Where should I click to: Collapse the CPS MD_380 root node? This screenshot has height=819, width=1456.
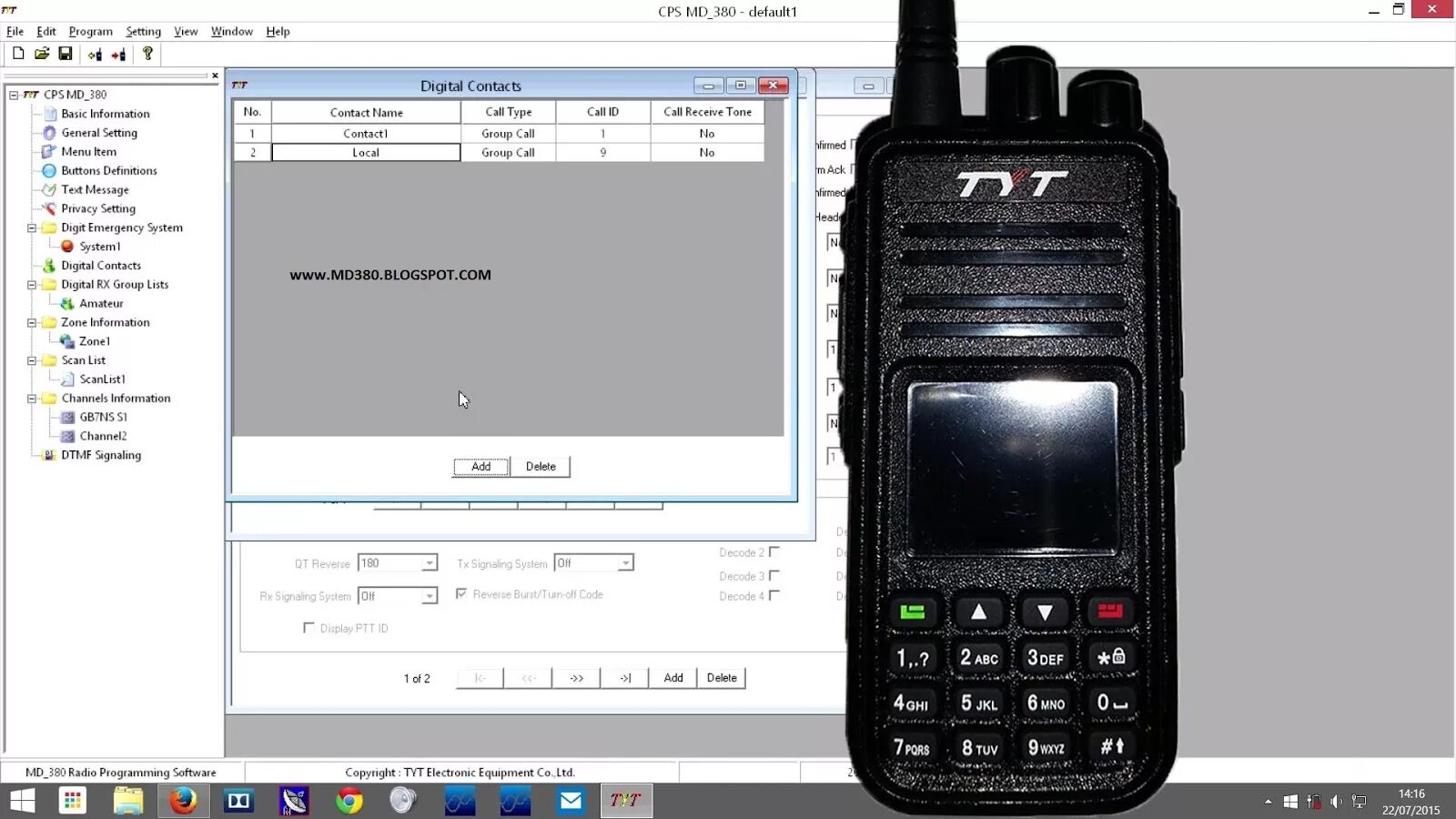(14, 95)
